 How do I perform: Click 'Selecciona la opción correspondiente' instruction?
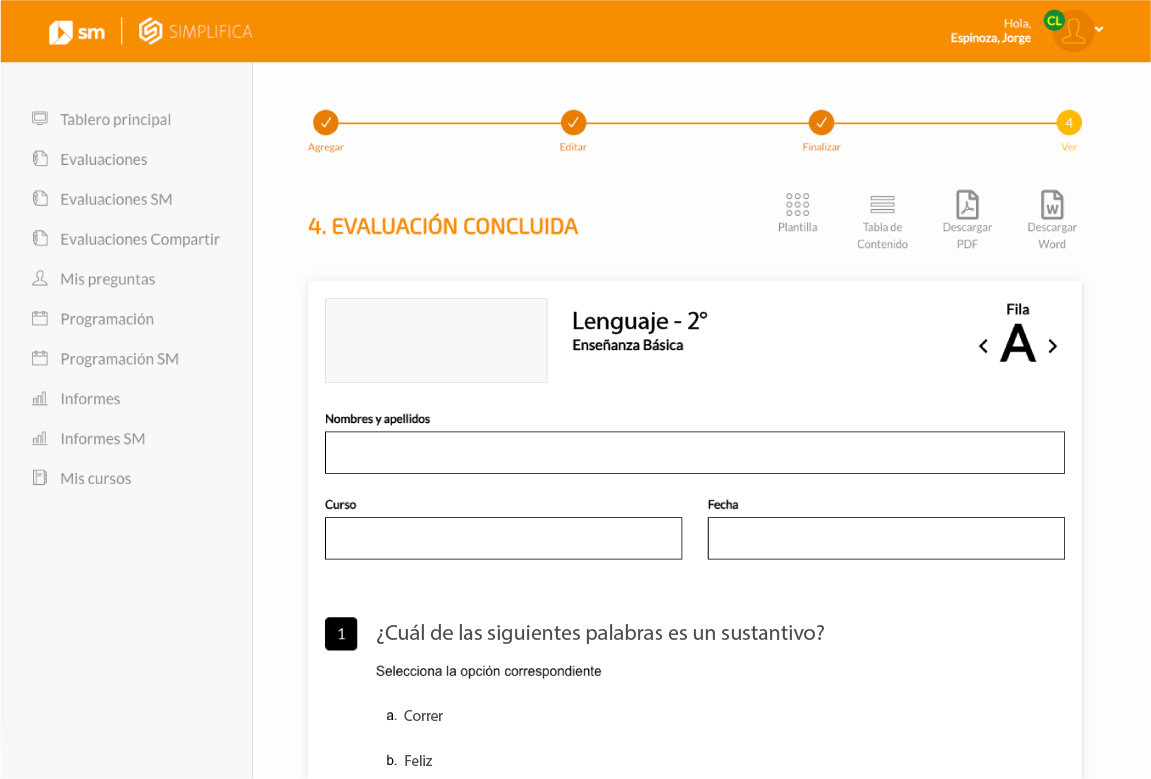tap(489, 671)
